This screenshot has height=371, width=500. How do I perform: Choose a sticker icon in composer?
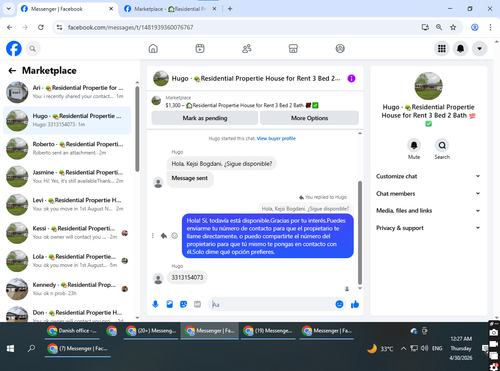[183, 304]
